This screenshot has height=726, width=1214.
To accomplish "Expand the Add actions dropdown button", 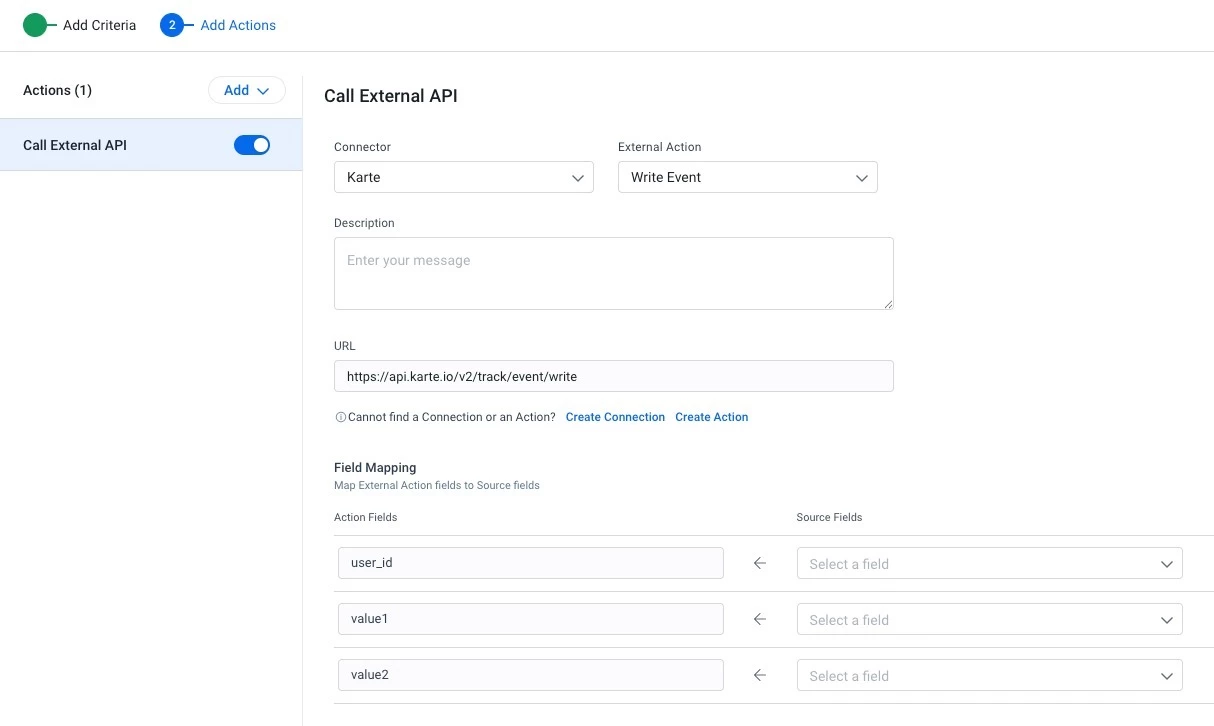I will 246,90.
